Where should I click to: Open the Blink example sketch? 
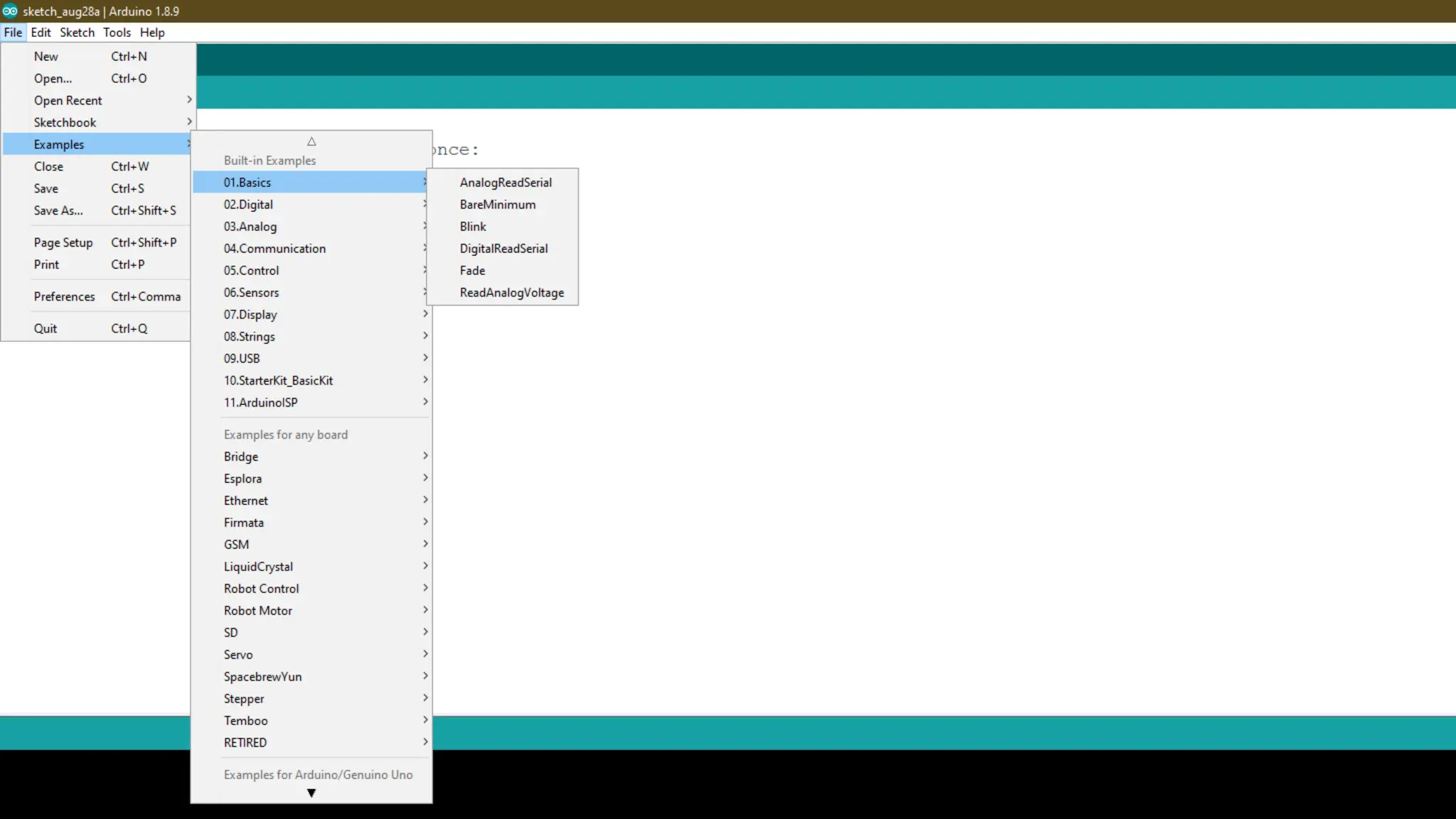(x=473, y=226)
